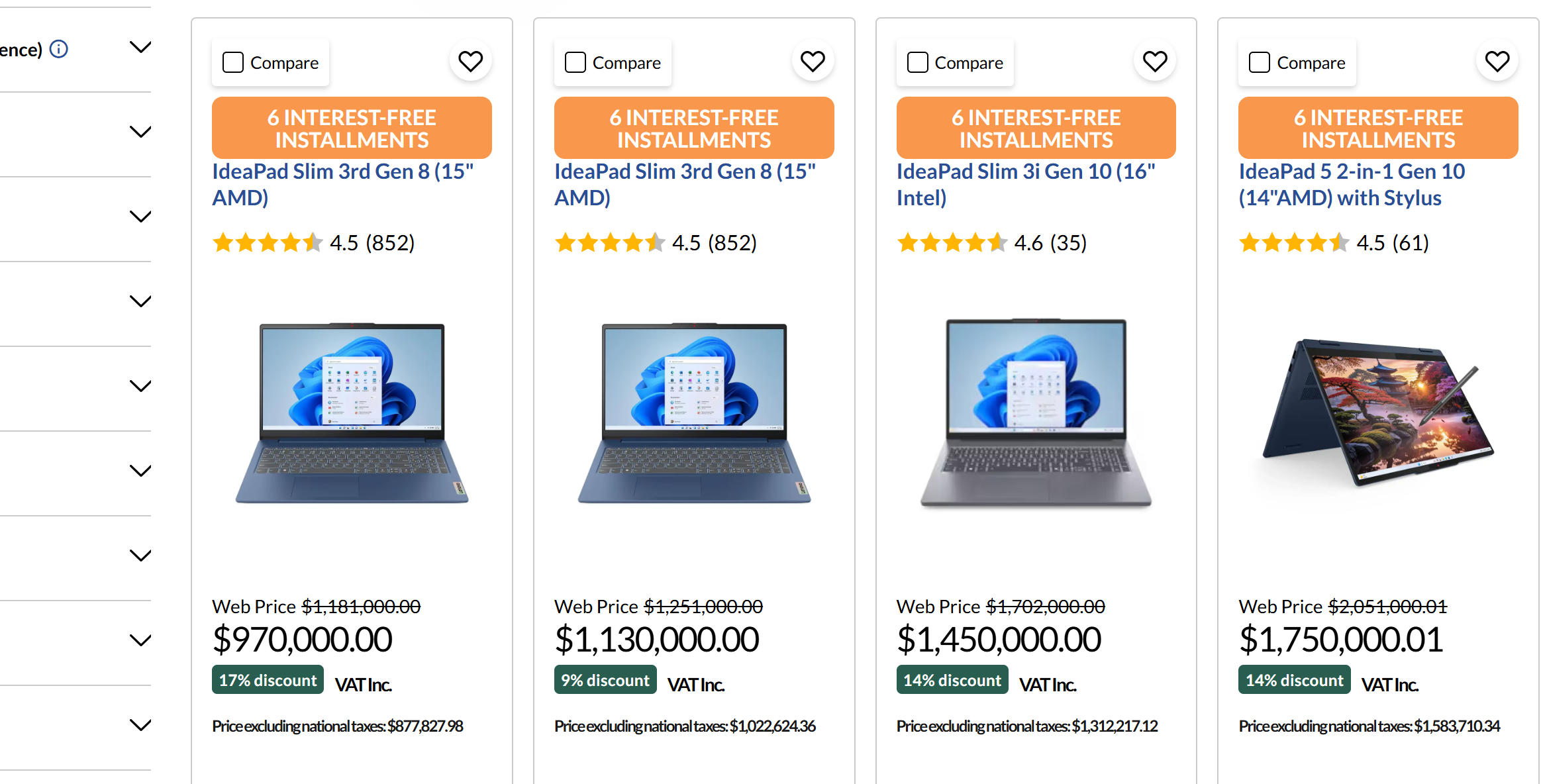Expand the second filter section in the sidebar
This screenshot has width=1541, height=784.
click(x=140, y=132)
